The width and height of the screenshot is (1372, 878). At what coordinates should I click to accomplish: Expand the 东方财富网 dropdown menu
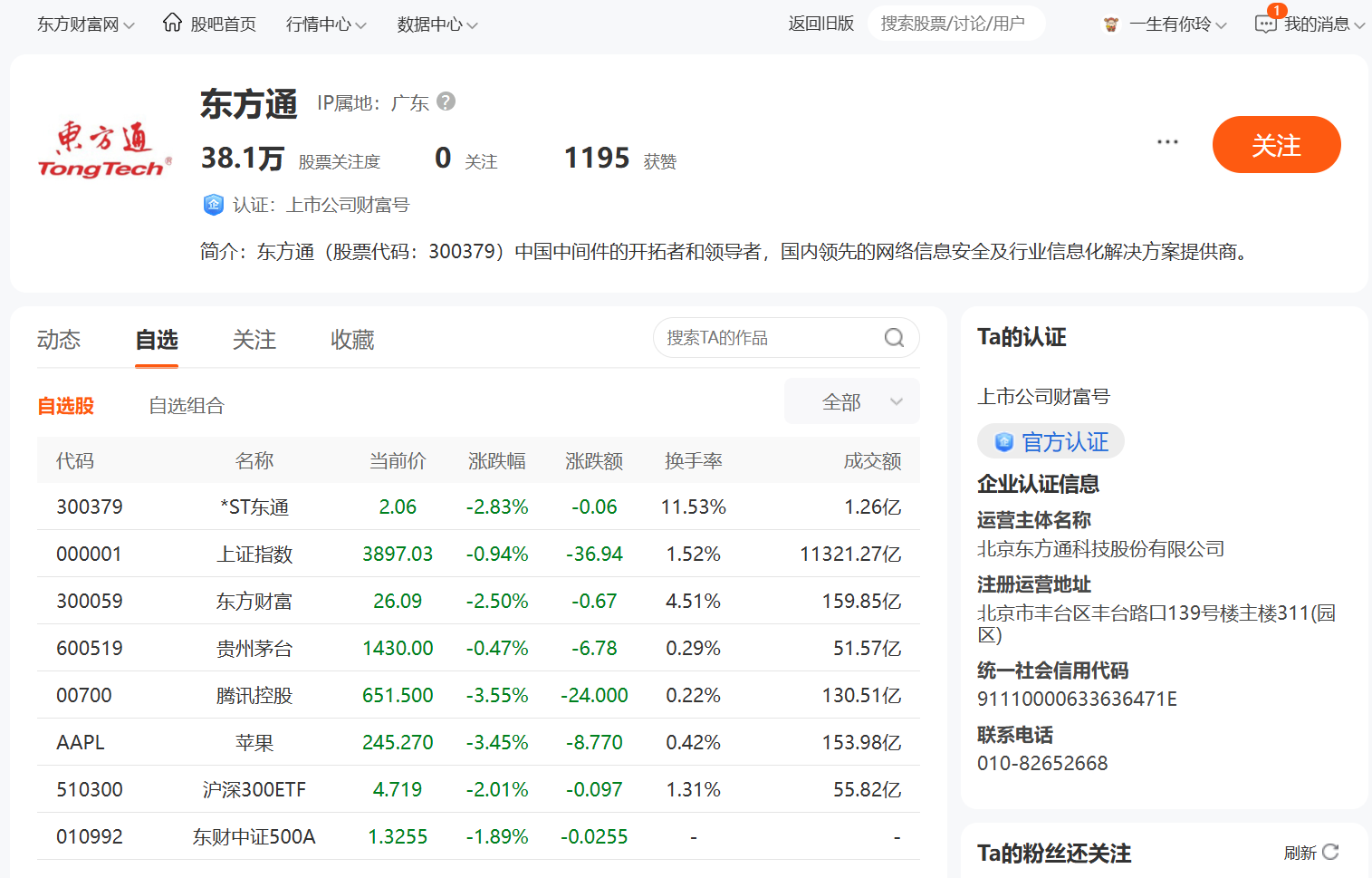(x=86, y=24)
